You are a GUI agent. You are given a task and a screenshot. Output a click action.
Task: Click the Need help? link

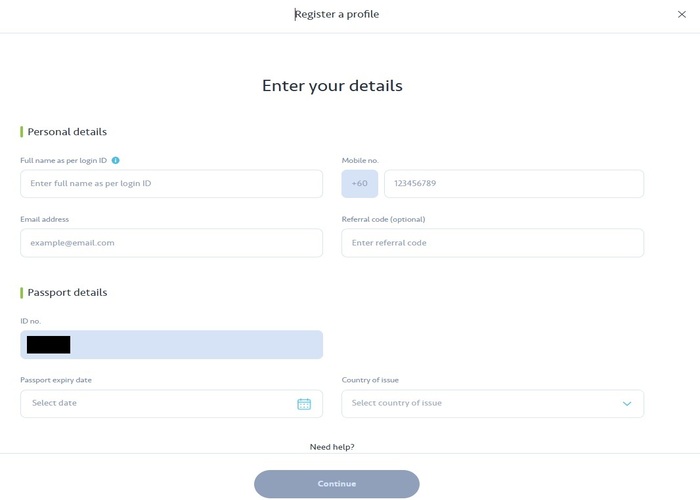tap(332, 447)
